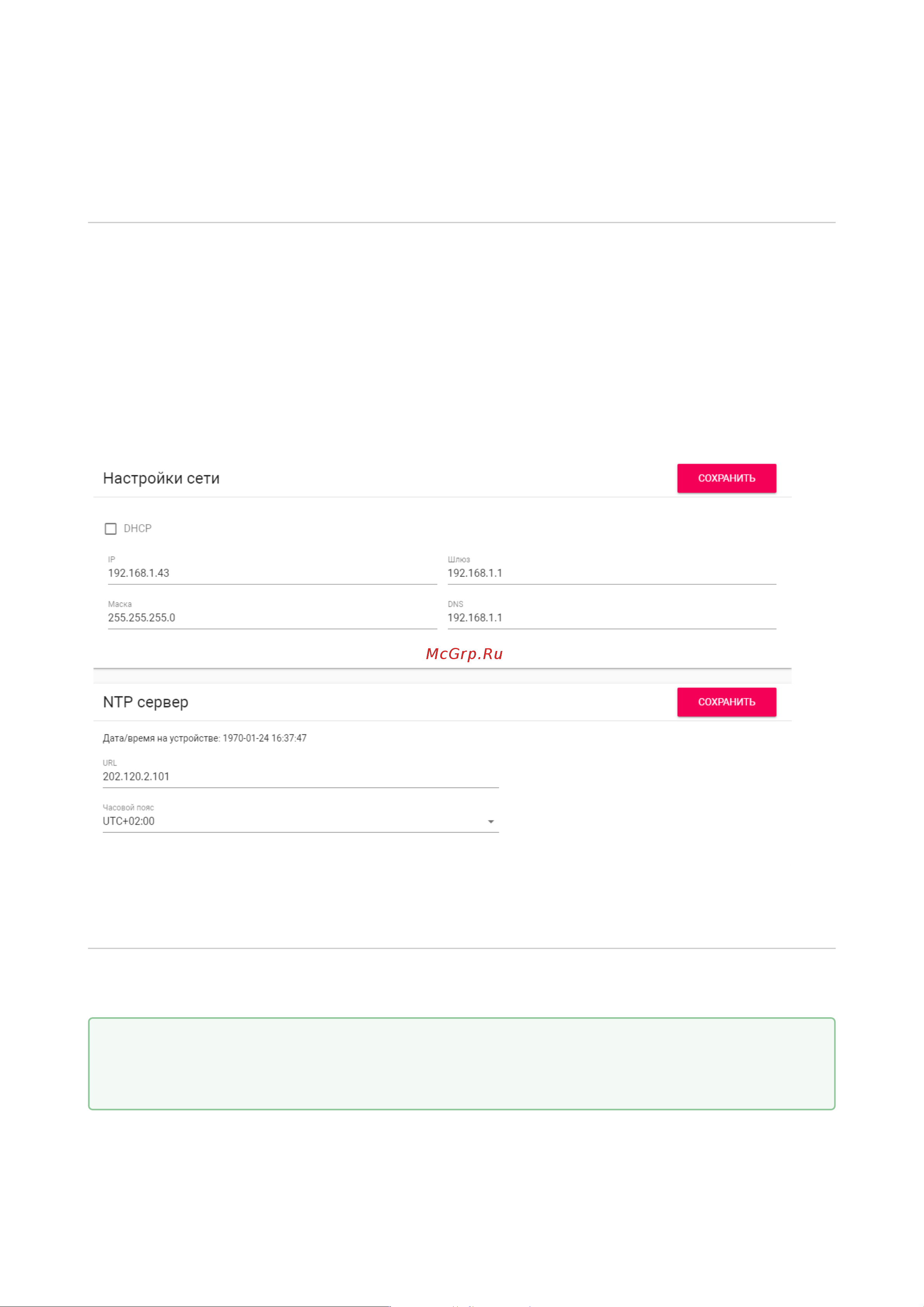
Task: Click the IP label above the address
Action: [112, 559]
